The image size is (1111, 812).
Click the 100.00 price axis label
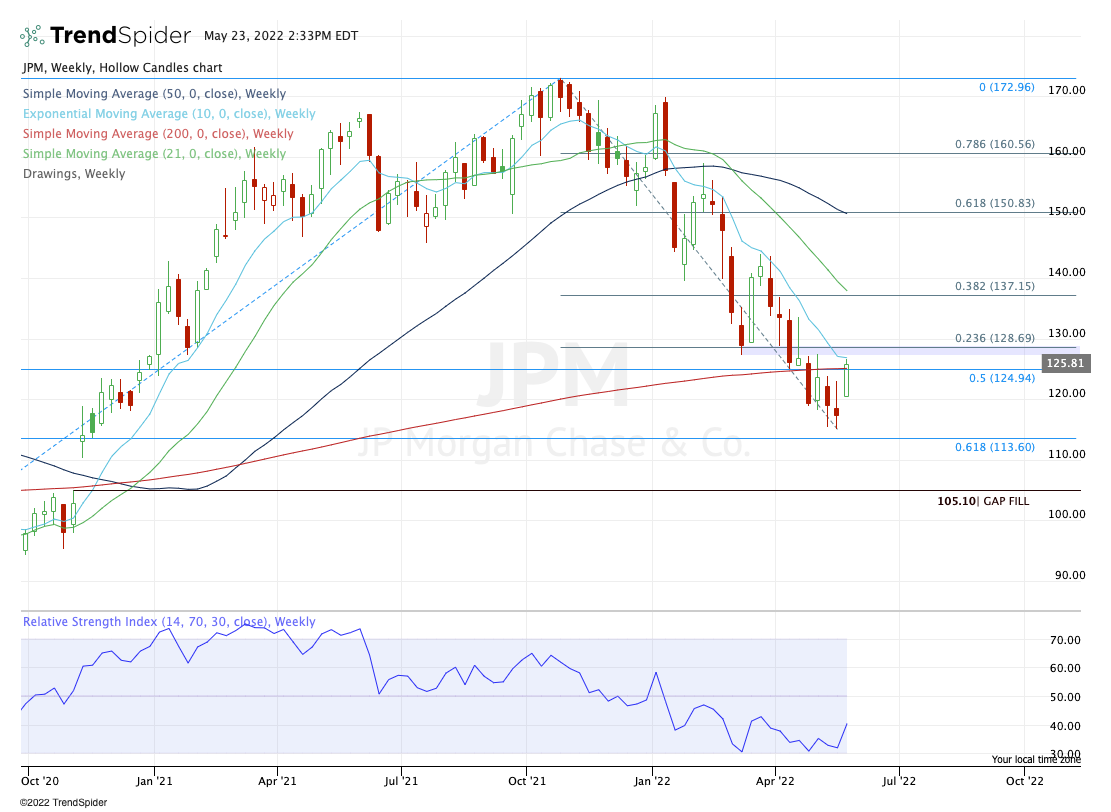point(1066,514)
